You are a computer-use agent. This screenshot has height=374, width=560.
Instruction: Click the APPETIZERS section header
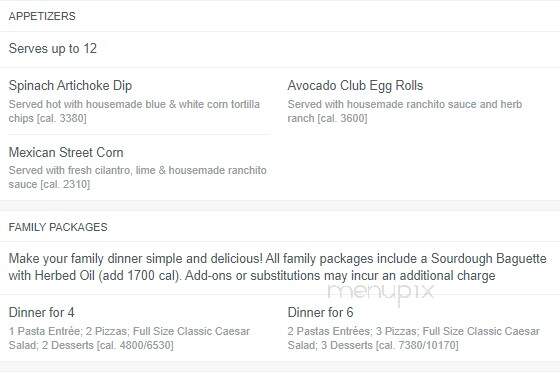tap(42, 16)
